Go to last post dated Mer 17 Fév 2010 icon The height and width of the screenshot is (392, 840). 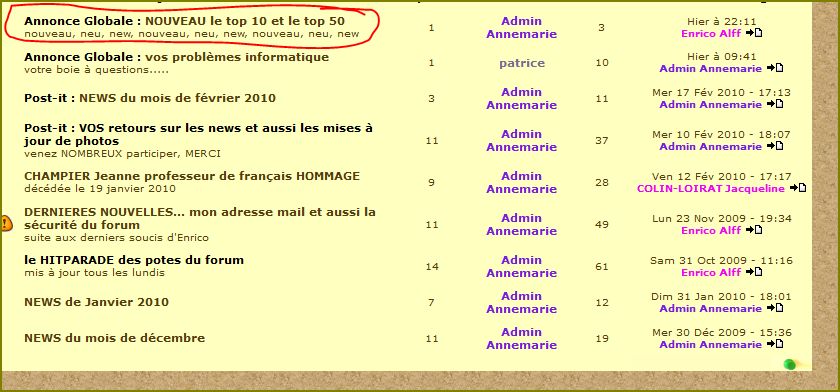pos(775,104)
